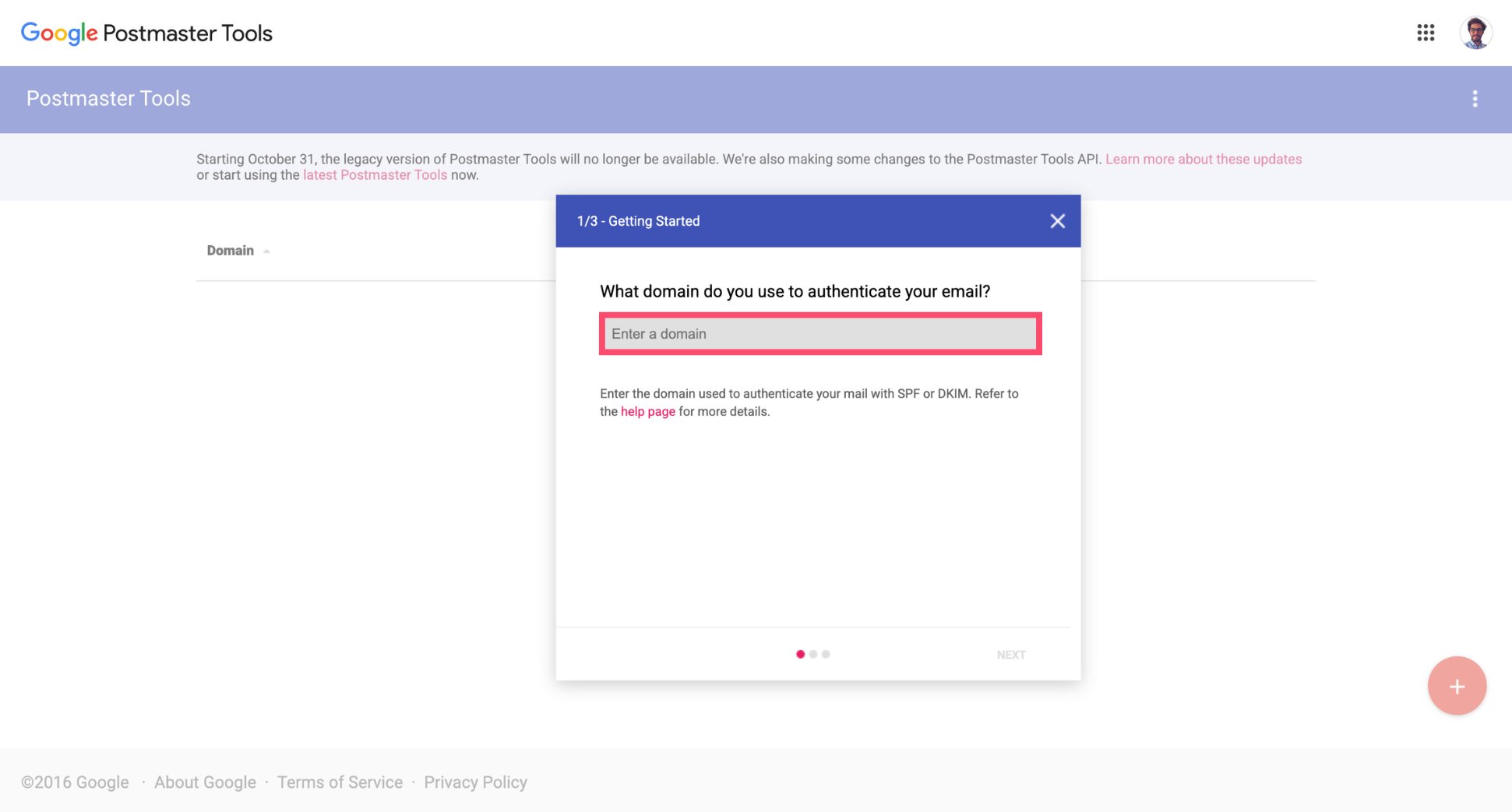Viewport: 1512px width, 812px height.
Task: Click the red plus add domain button
Action: click(1457, 686)
